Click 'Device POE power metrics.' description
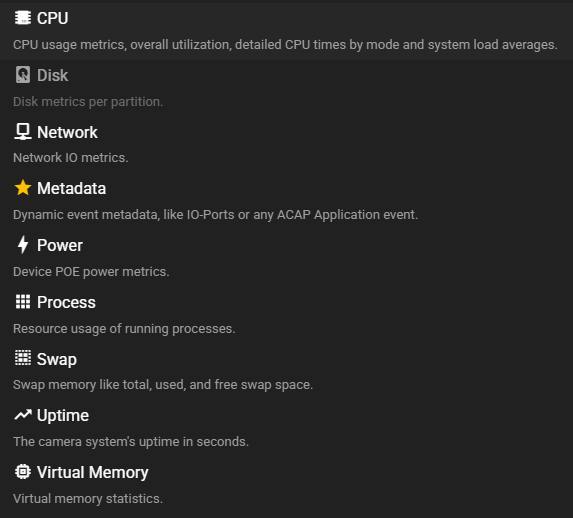Screen dimensions: 573x518 tap(91, 272)
